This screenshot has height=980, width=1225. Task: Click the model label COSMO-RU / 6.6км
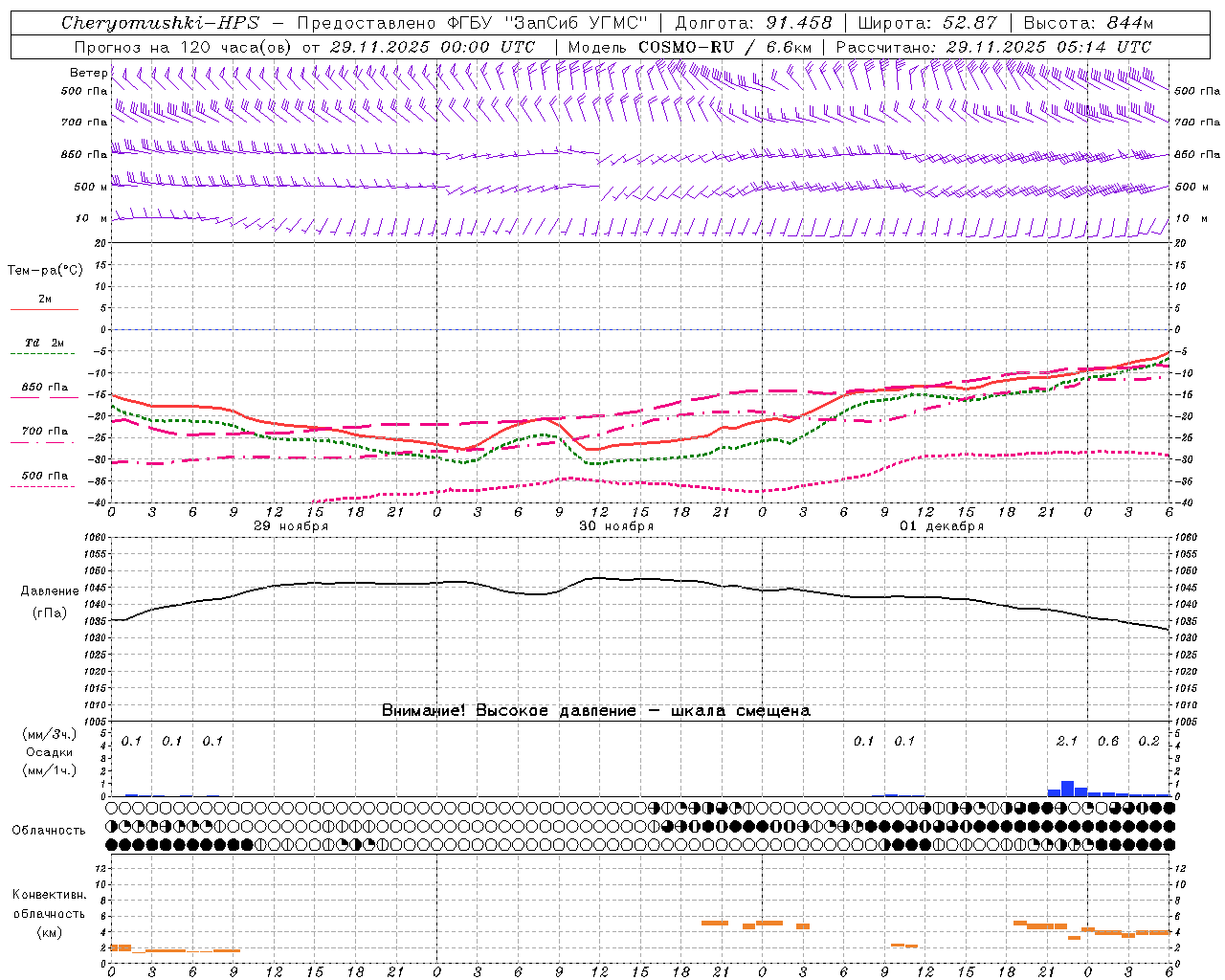point(724,47)
